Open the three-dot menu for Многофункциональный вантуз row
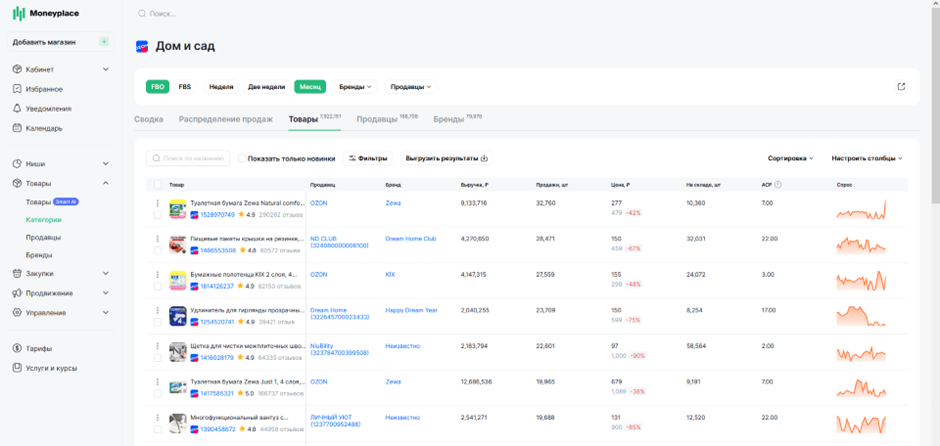The width and height of the screenshot is (940, 446). pyautogui.click(x=158, y=417)
